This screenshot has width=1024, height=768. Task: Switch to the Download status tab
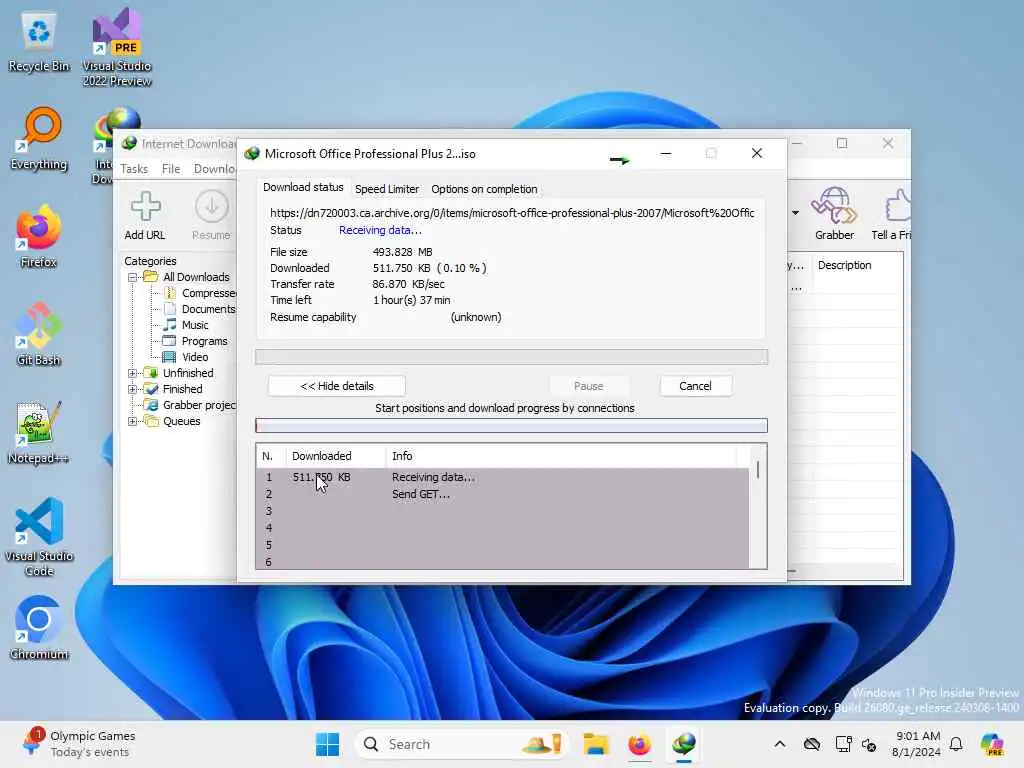[303, 187]
